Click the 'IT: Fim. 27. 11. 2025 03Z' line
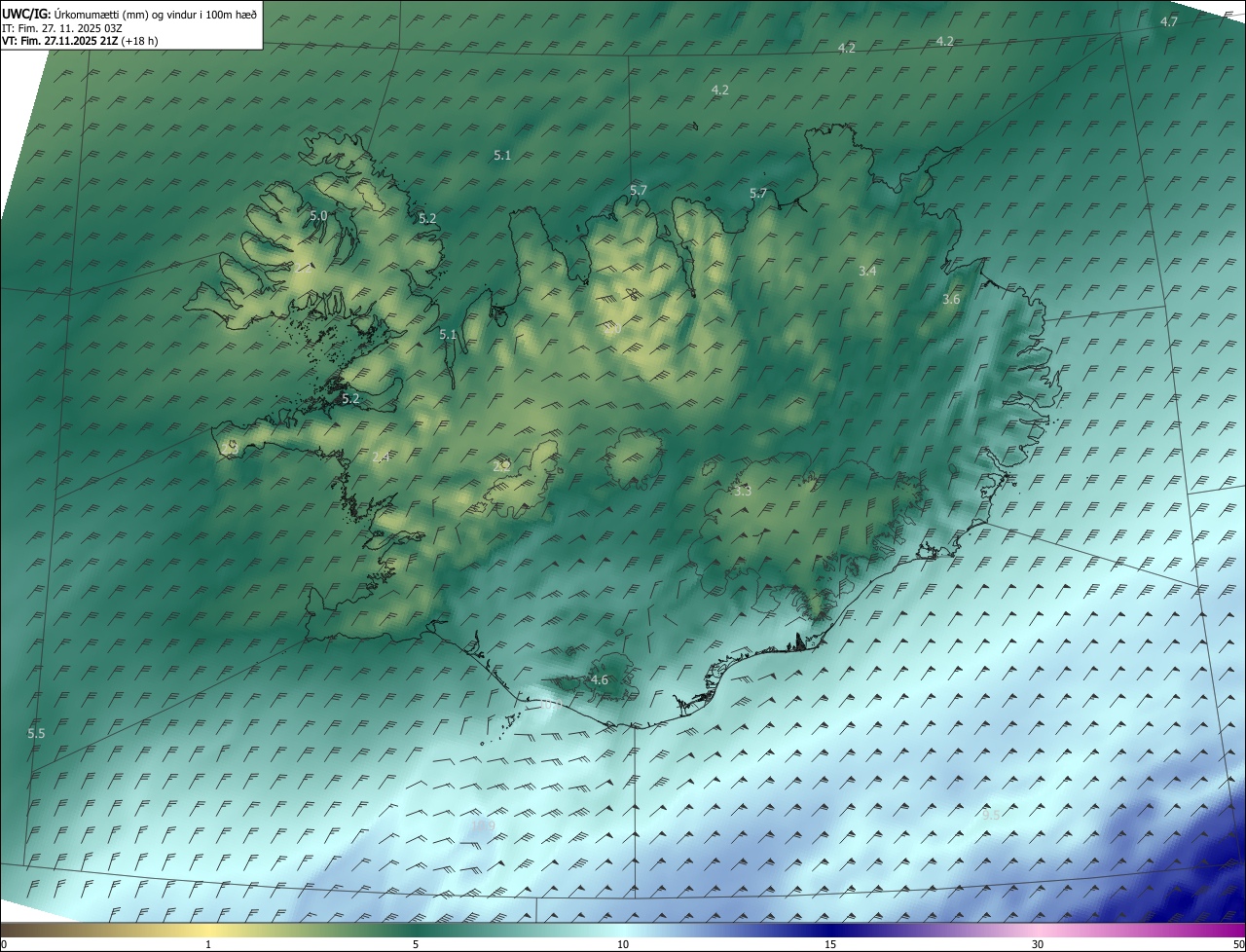The image size is (1246, 952). [61, 28]
